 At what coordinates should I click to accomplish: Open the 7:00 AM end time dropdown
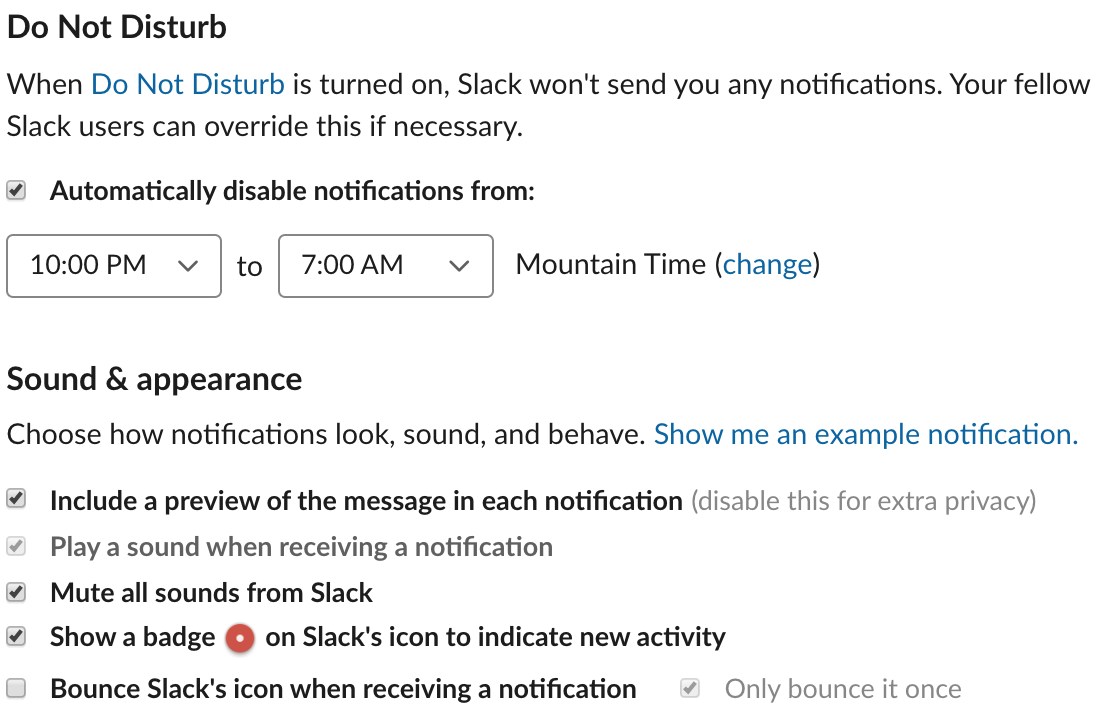click(385, 266)
